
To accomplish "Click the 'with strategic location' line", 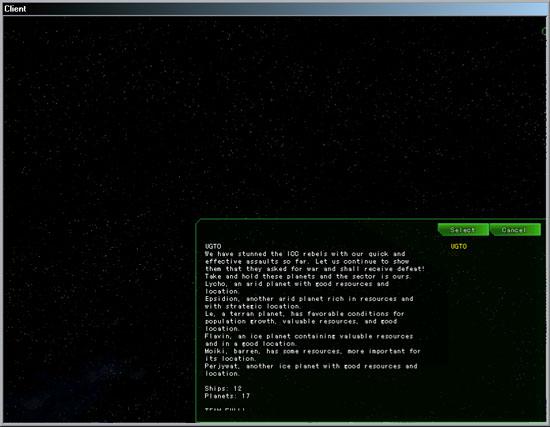I will (x=252, y=306).
